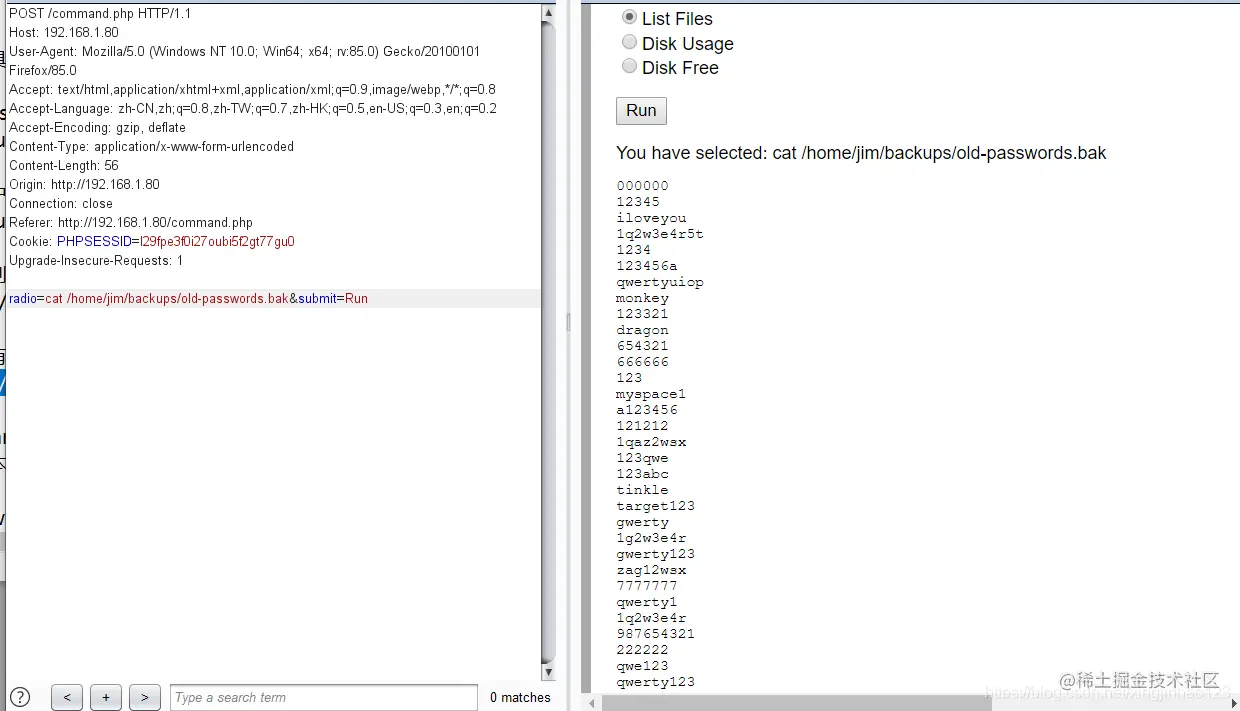Click the password entry monkey
Image resolution: width=1240 pixels, height=711 pixels.
[642, 298]
